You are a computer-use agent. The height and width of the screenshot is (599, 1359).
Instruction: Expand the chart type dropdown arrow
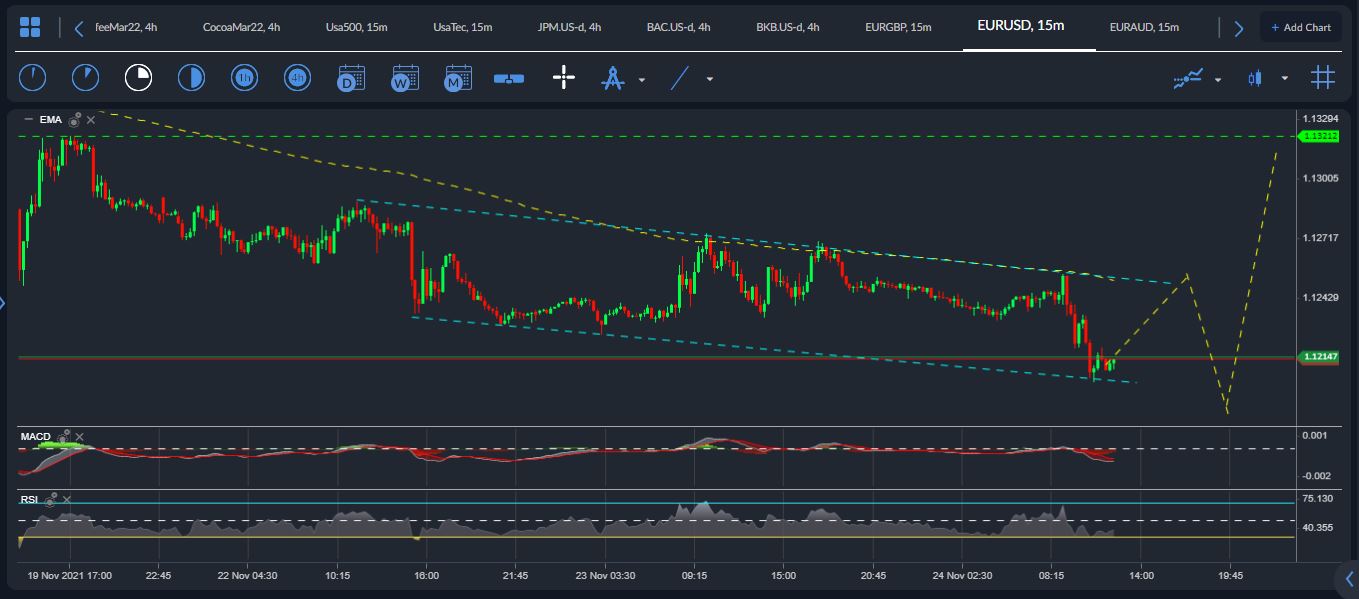[1285, 79]
